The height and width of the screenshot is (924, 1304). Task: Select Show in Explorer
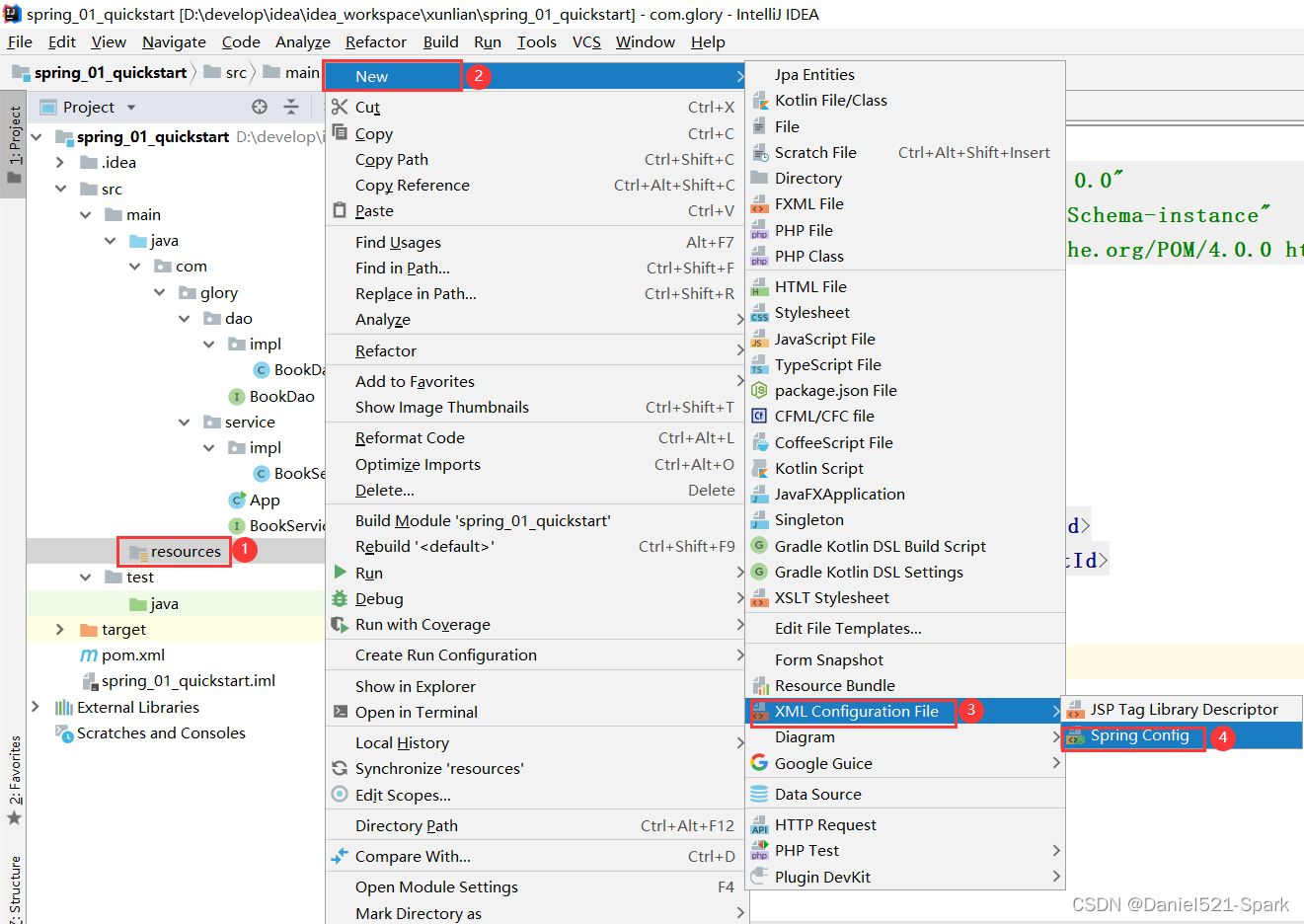coord(535,686)
